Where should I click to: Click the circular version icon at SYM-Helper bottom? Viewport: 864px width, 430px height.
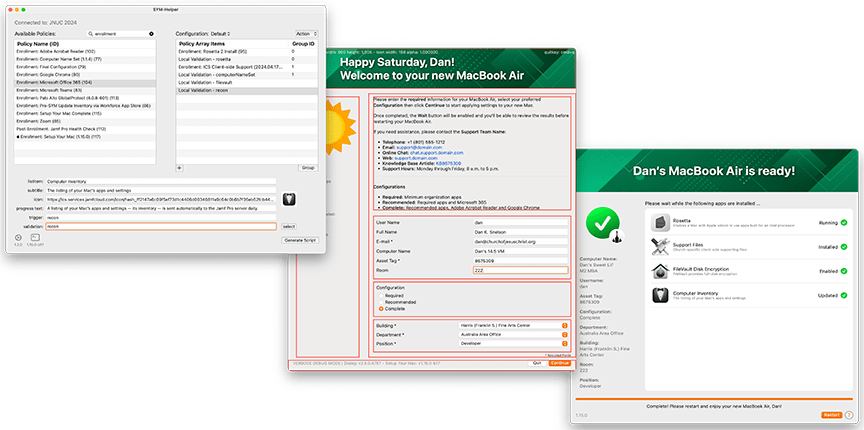[18, 237]
